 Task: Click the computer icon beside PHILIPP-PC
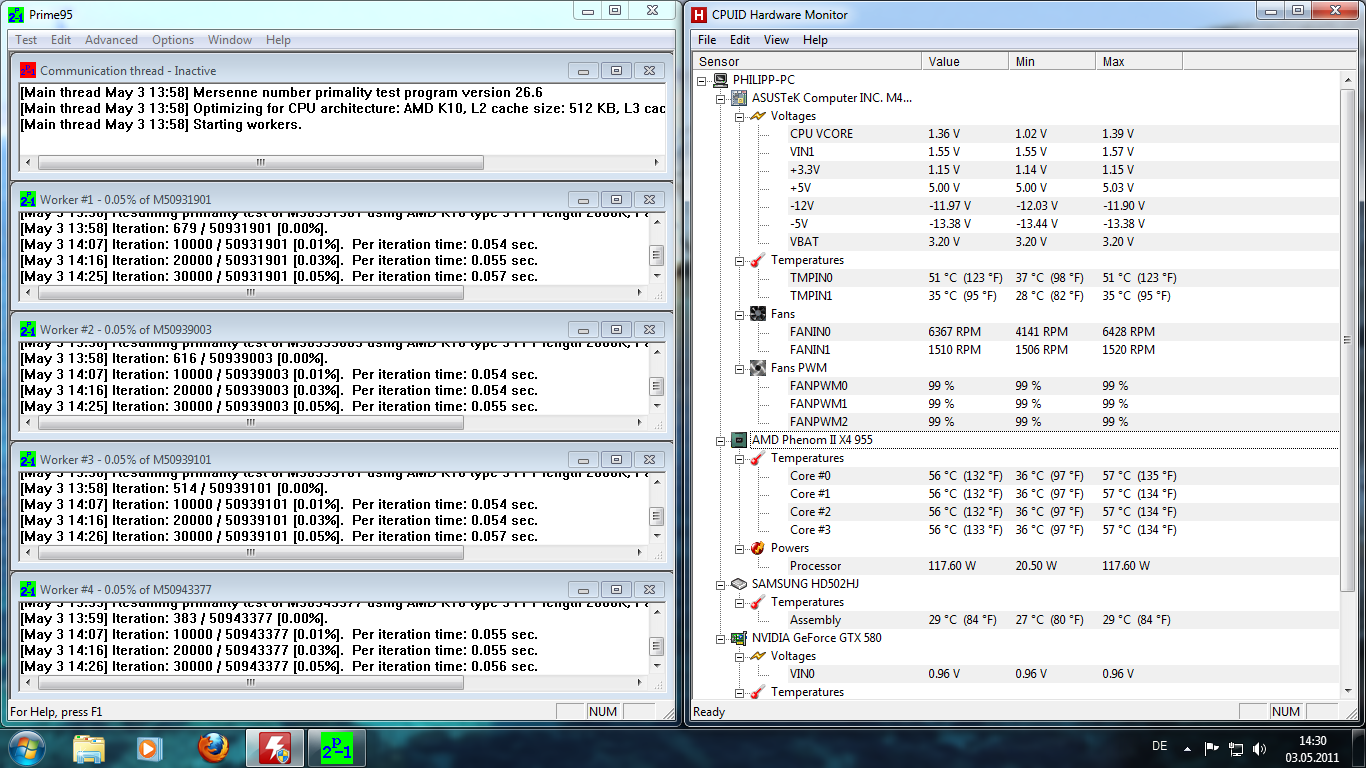pyautogui.click(x=721, y=80)
